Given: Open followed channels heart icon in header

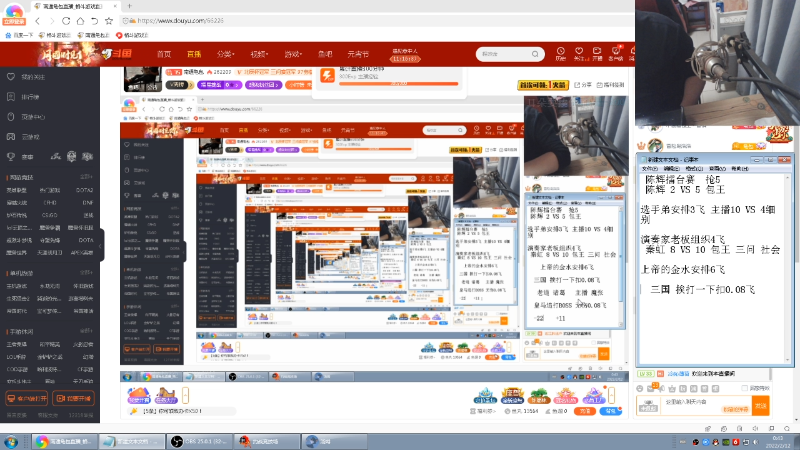Looking at the screenshot, I should [x=579, y=54].
